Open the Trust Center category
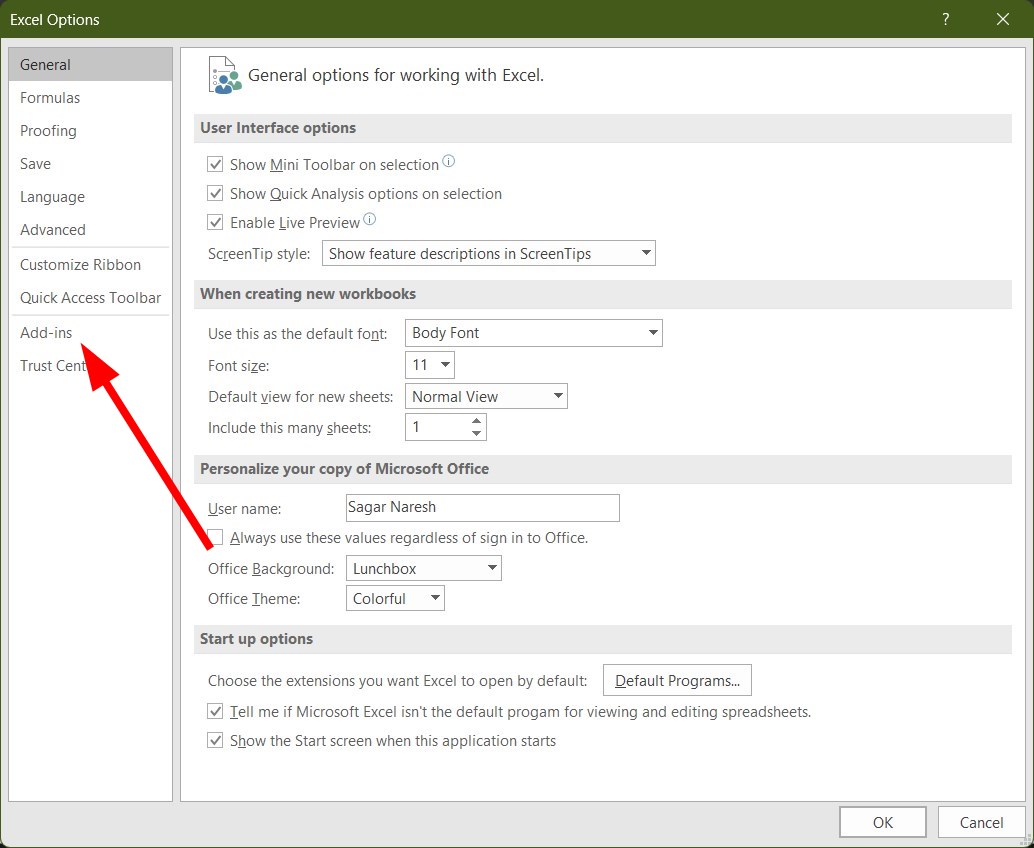 90,365
